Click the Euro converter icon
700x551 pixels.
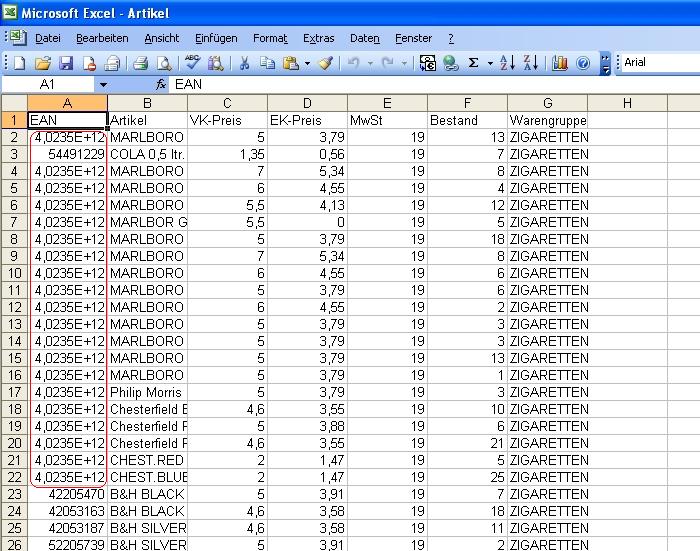pyautogui.click(x=428, y=63)
